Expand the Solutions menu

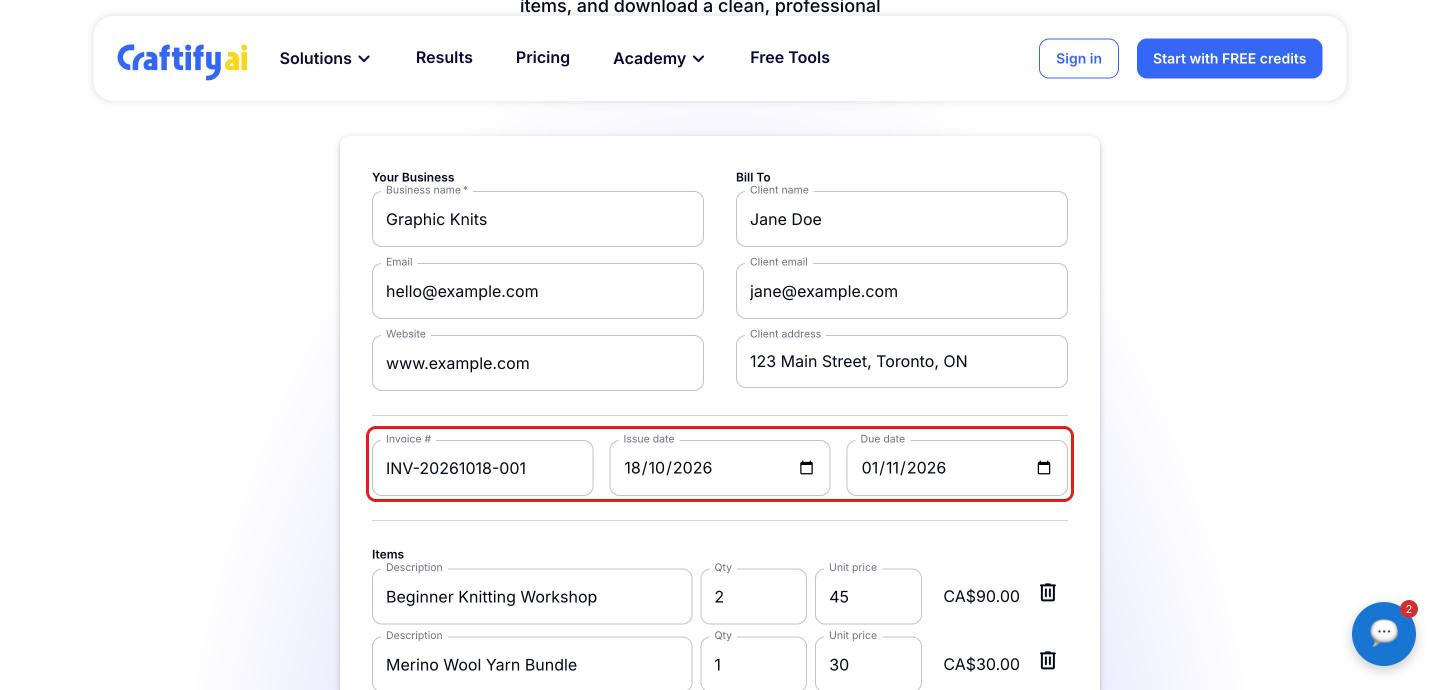[325, 58]
